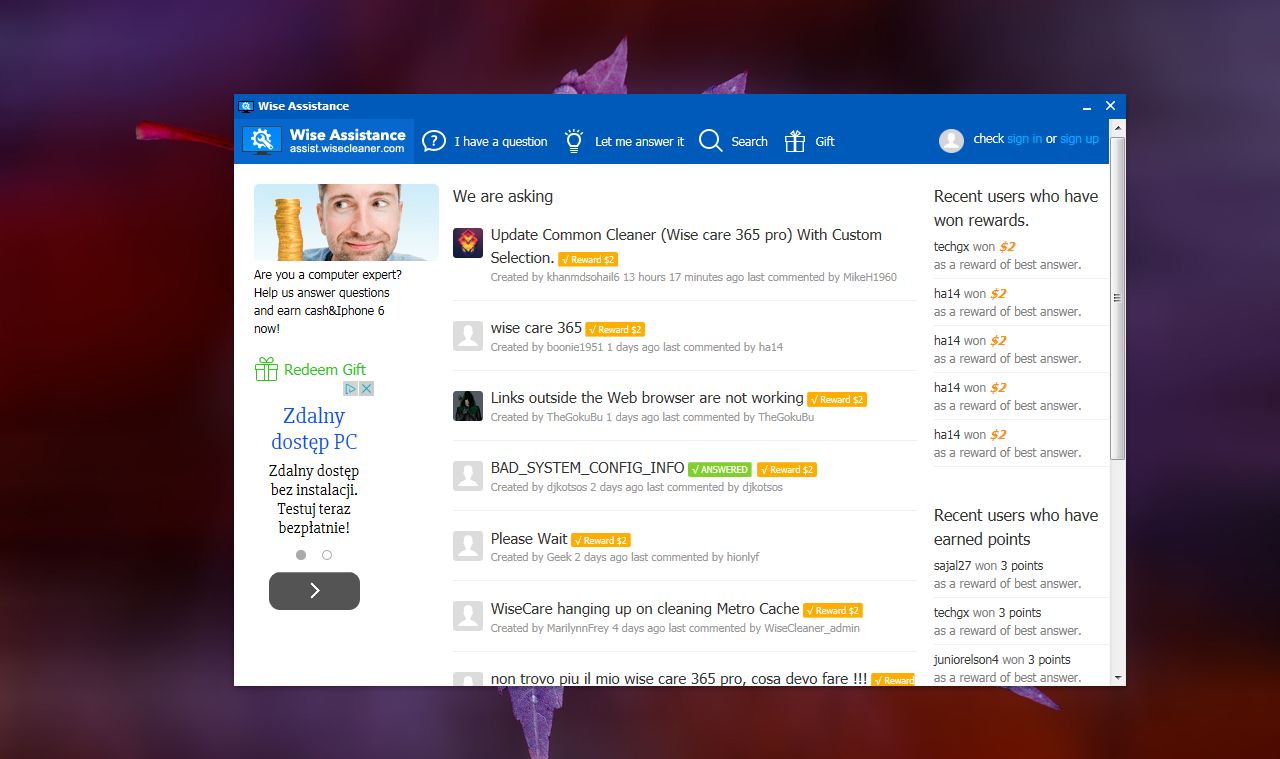Open 'non trovo piu il mio wise care' question
The height and width of the screenshot is (759, 1280).
coord(679,679)
